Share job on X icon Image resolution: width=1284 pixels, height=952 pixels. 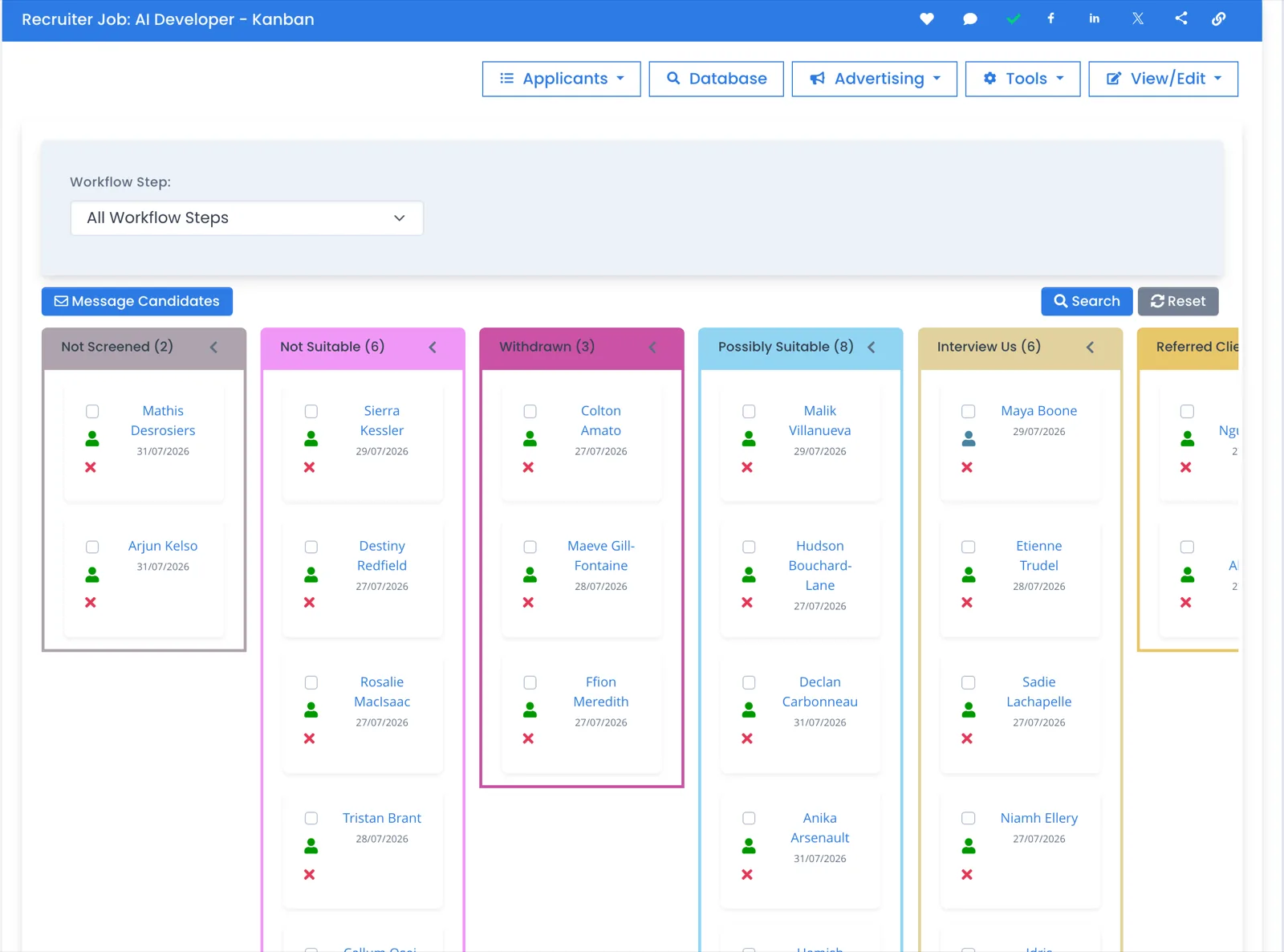(x=1138, y=18)
